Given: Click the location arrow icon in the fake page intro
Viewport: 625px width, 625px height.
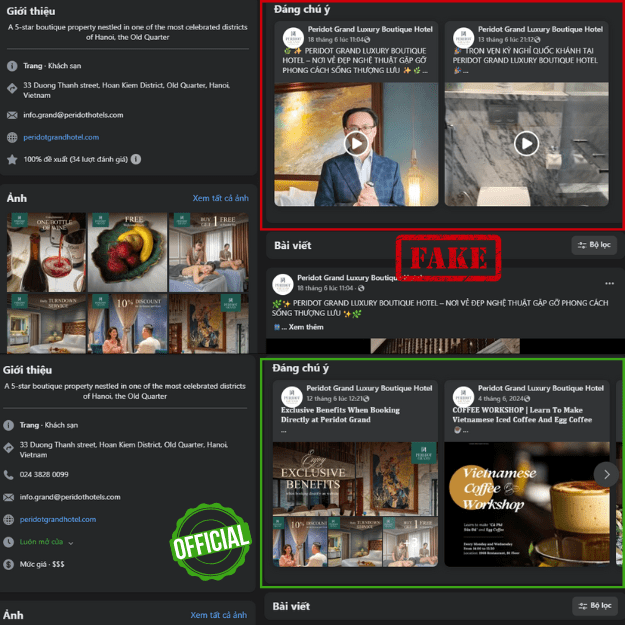Looking at the screenshot, I should pos(12,88).
